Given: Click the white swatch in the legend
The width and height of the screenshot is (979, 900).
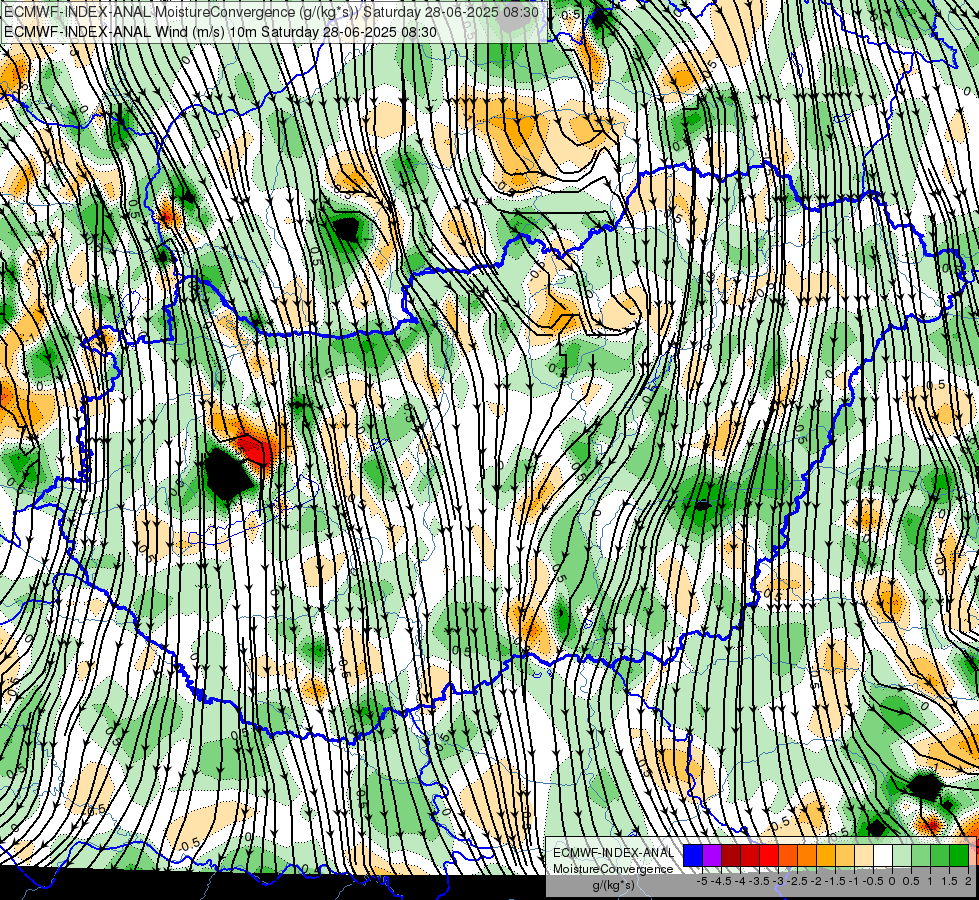Looking at the screenshot, I should click(x=883, y=855).
